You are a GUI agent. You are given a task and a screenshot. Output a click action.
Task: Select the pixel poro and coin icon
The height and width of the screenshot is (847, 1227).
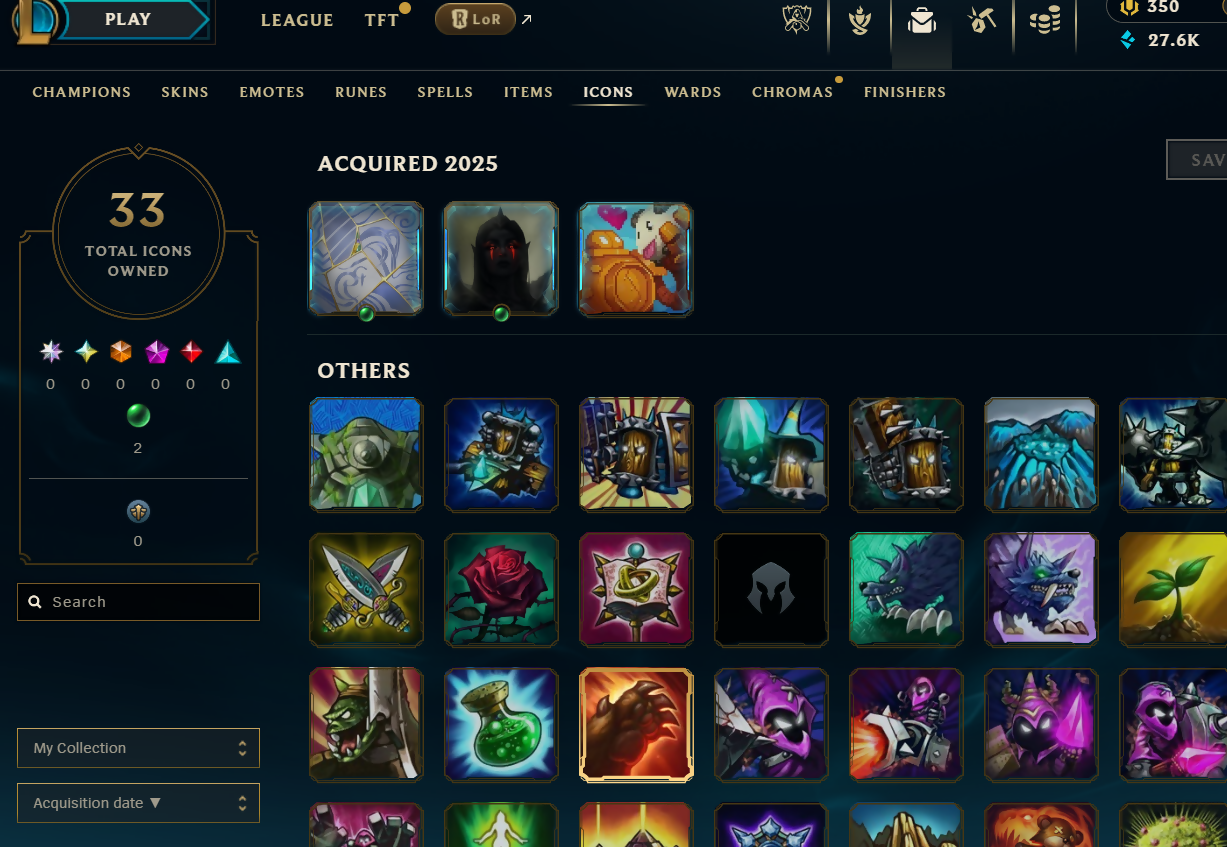coord(636,258)
